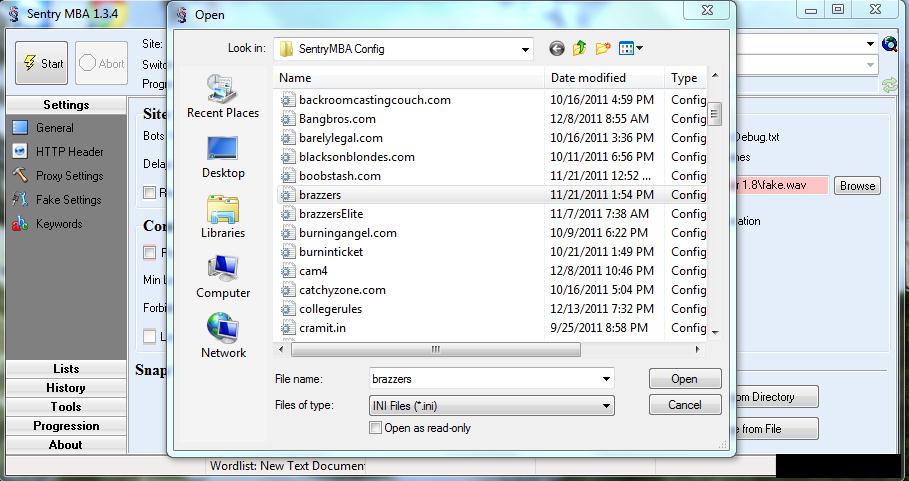The image size is (909, 481).
Task: Click the Open button in dialog
Action: [x=685, y=379]
